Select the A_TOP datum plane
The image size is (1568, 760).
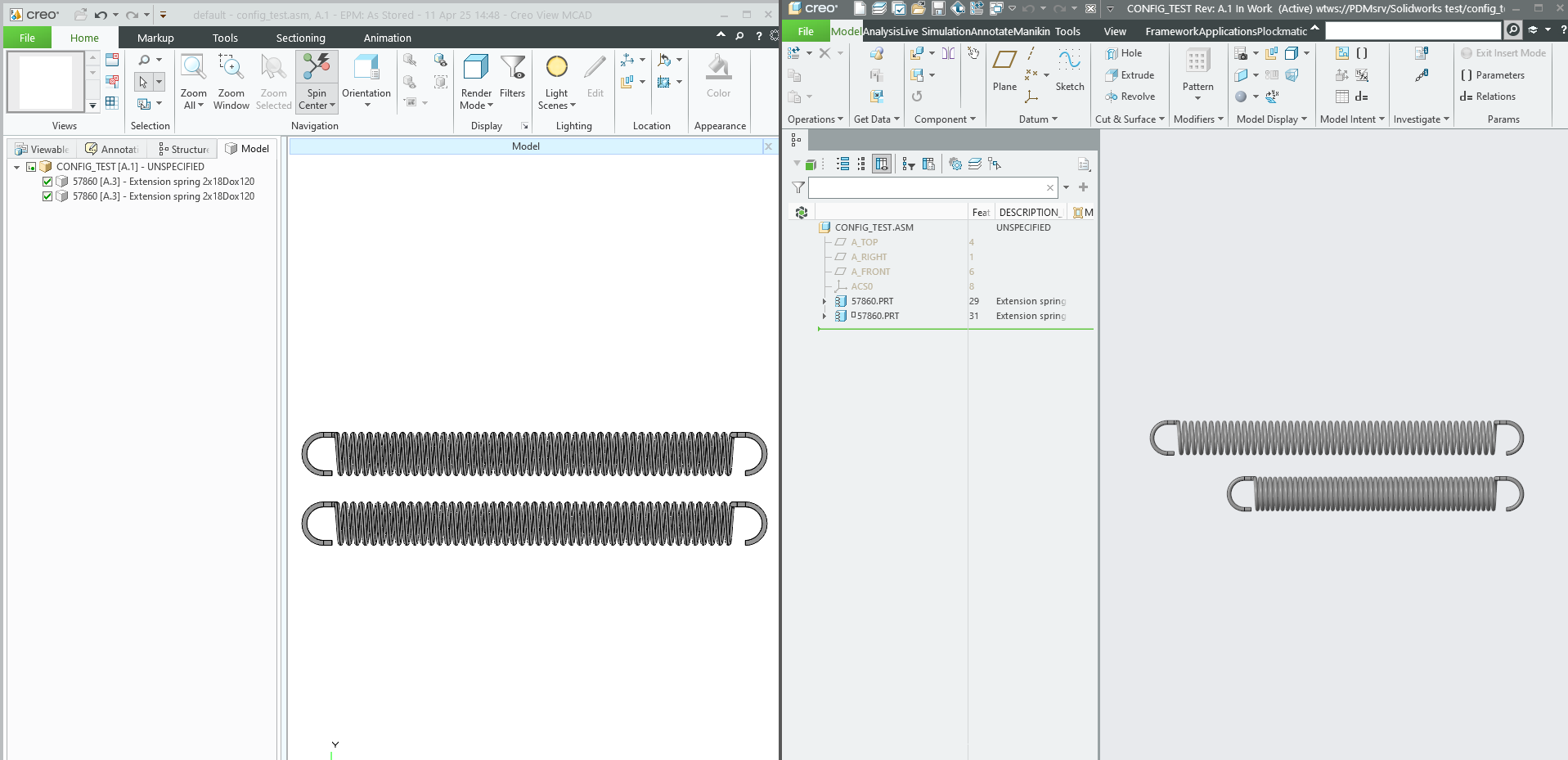tap(864, 242)
